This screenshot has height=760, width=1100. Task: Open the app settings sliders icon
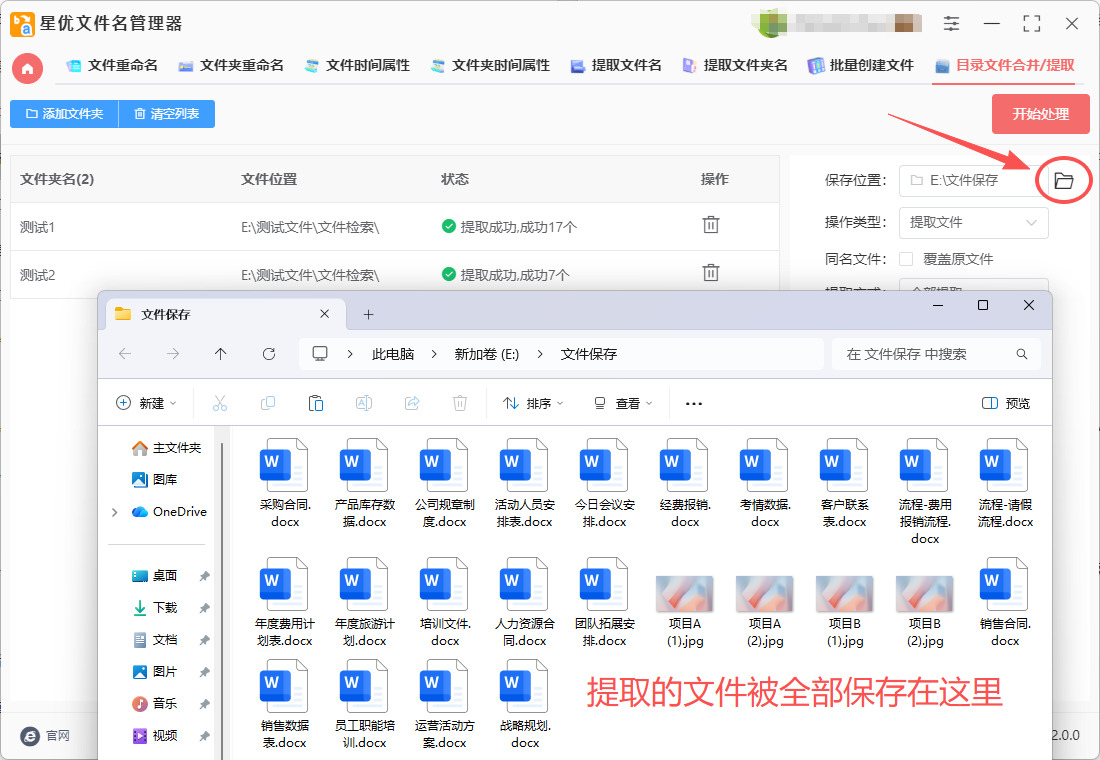(x=950, y=24)
